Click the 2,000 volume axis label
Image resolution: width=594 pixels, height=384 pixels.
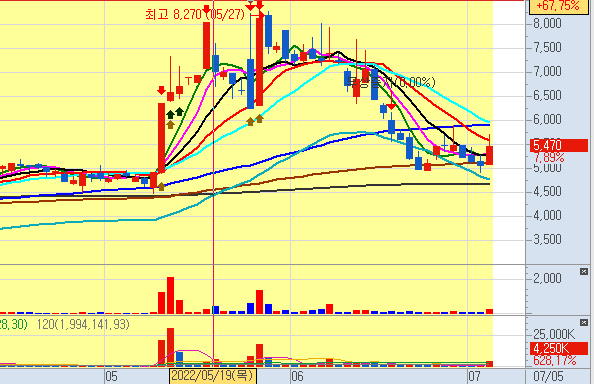[547, 278]
